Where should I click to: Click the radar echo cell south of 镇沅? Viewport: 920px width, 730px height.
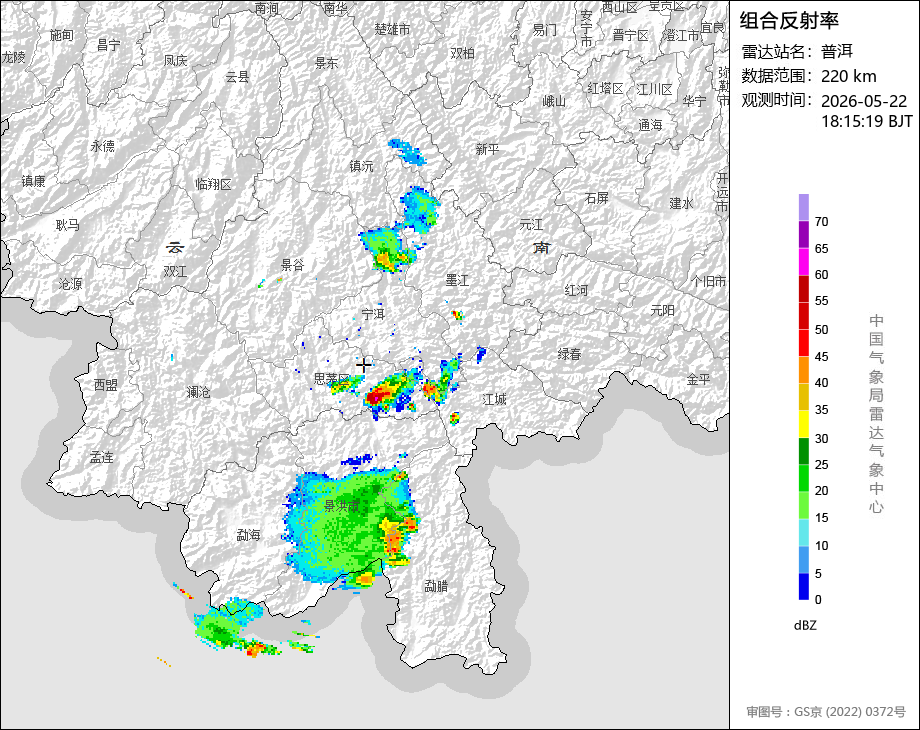[x=387, y=251]
